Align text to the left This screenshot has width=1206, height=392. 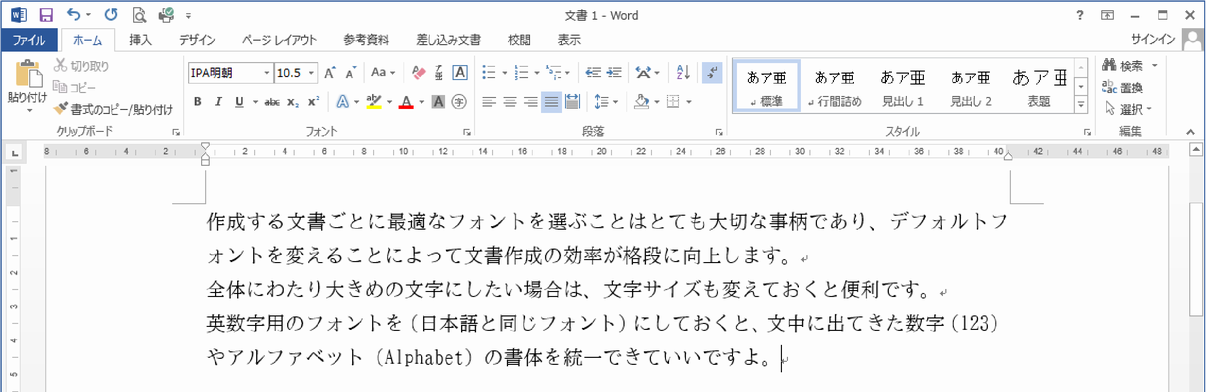pyautogui.click(x=489, y=102)
